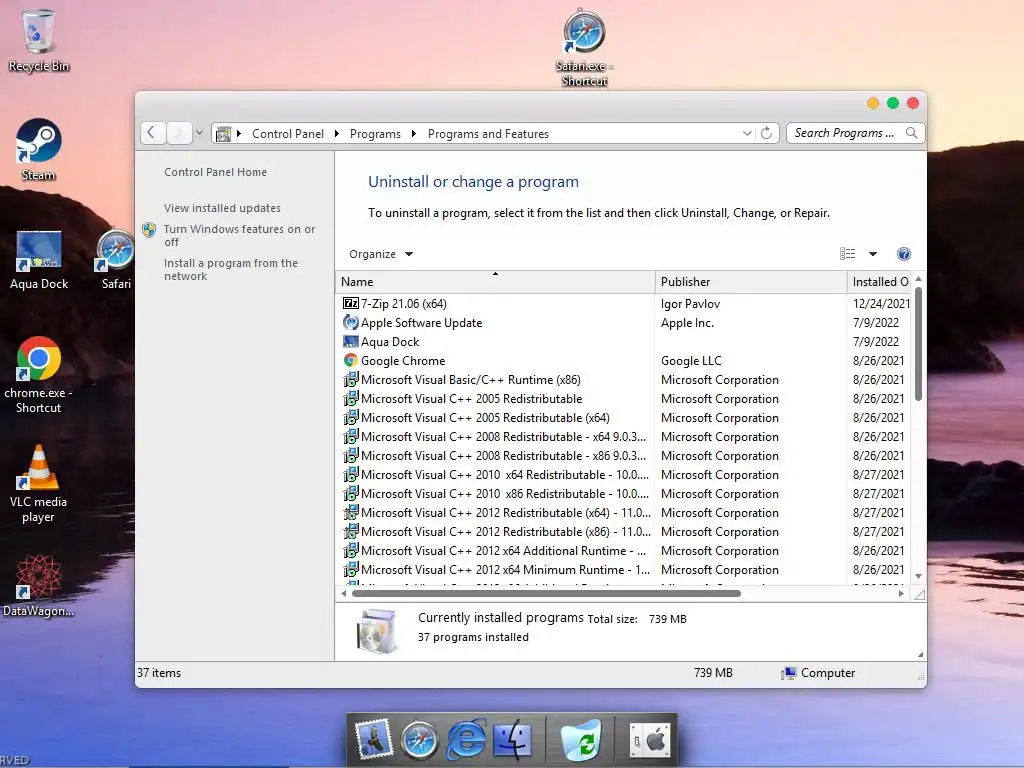Screen dimensions: 1024x768
Task: Sort by the Name column header
Action: point(495,282)
